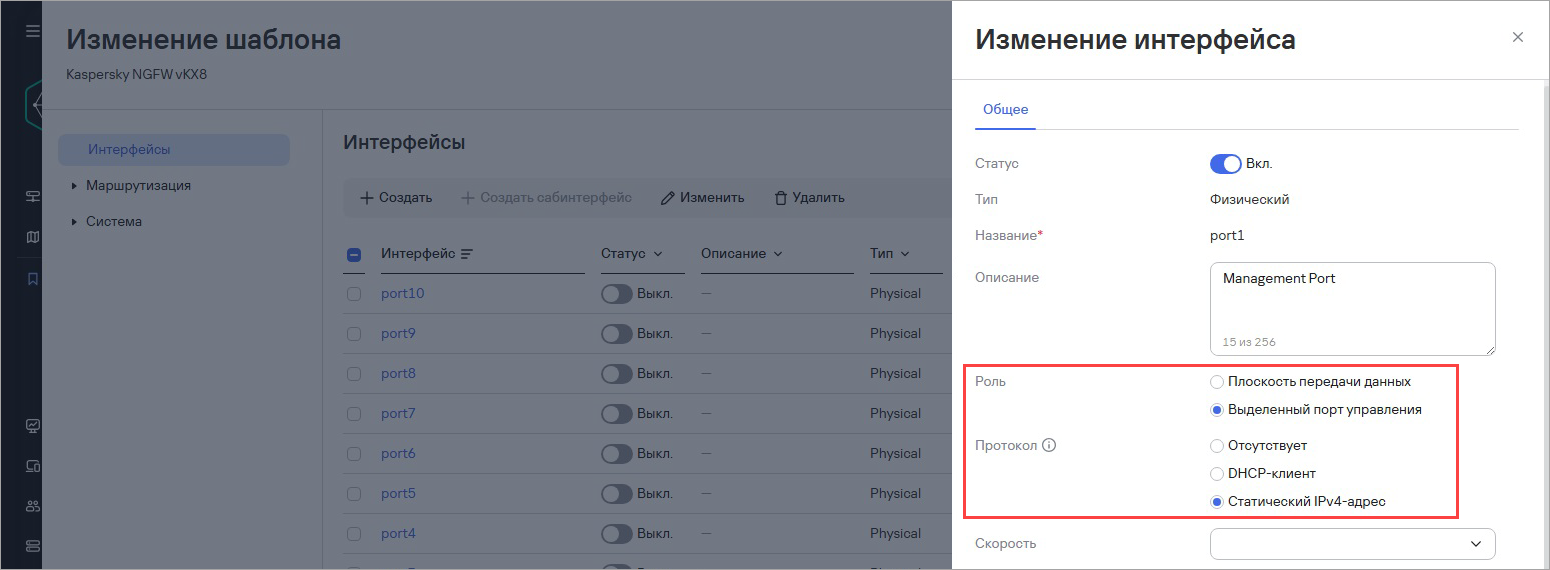Check the checkbox for port7
Image resolution: width=1550 pixels, height=570 pixels.
click(354, 414)
